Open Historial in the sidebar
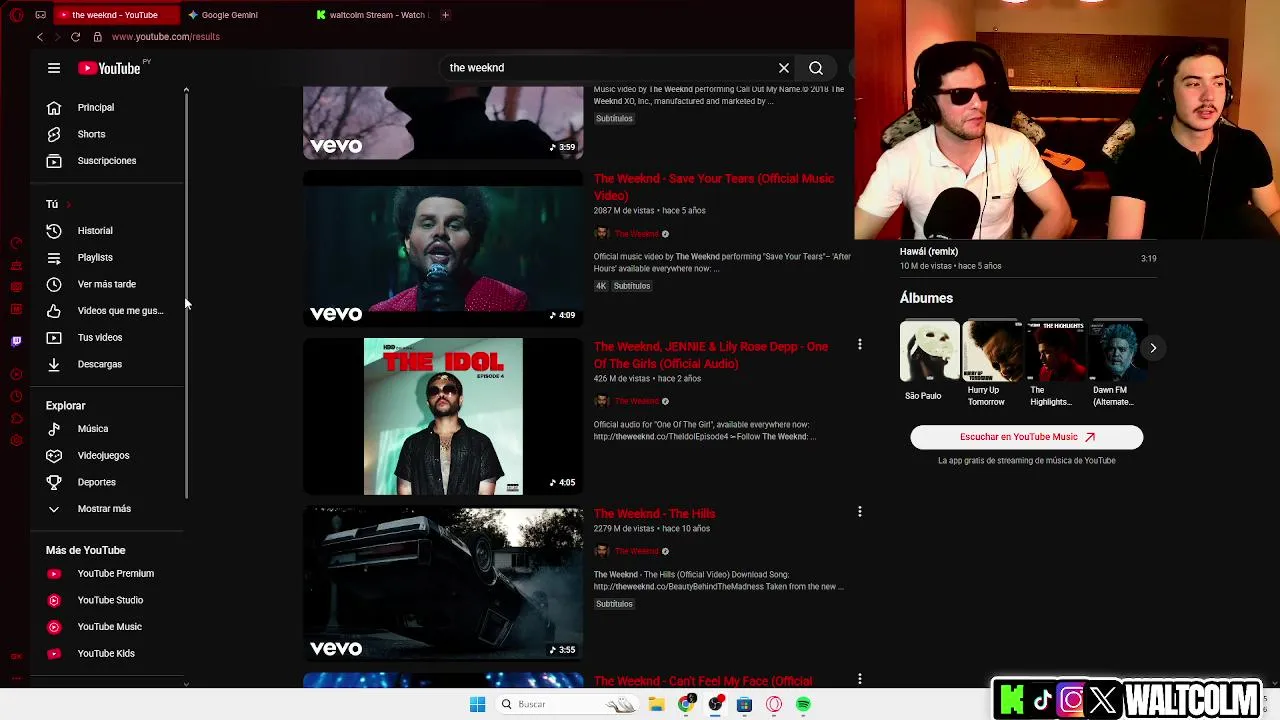The width and height of the screenshot is (1280, 720). (x=95, y=231)
